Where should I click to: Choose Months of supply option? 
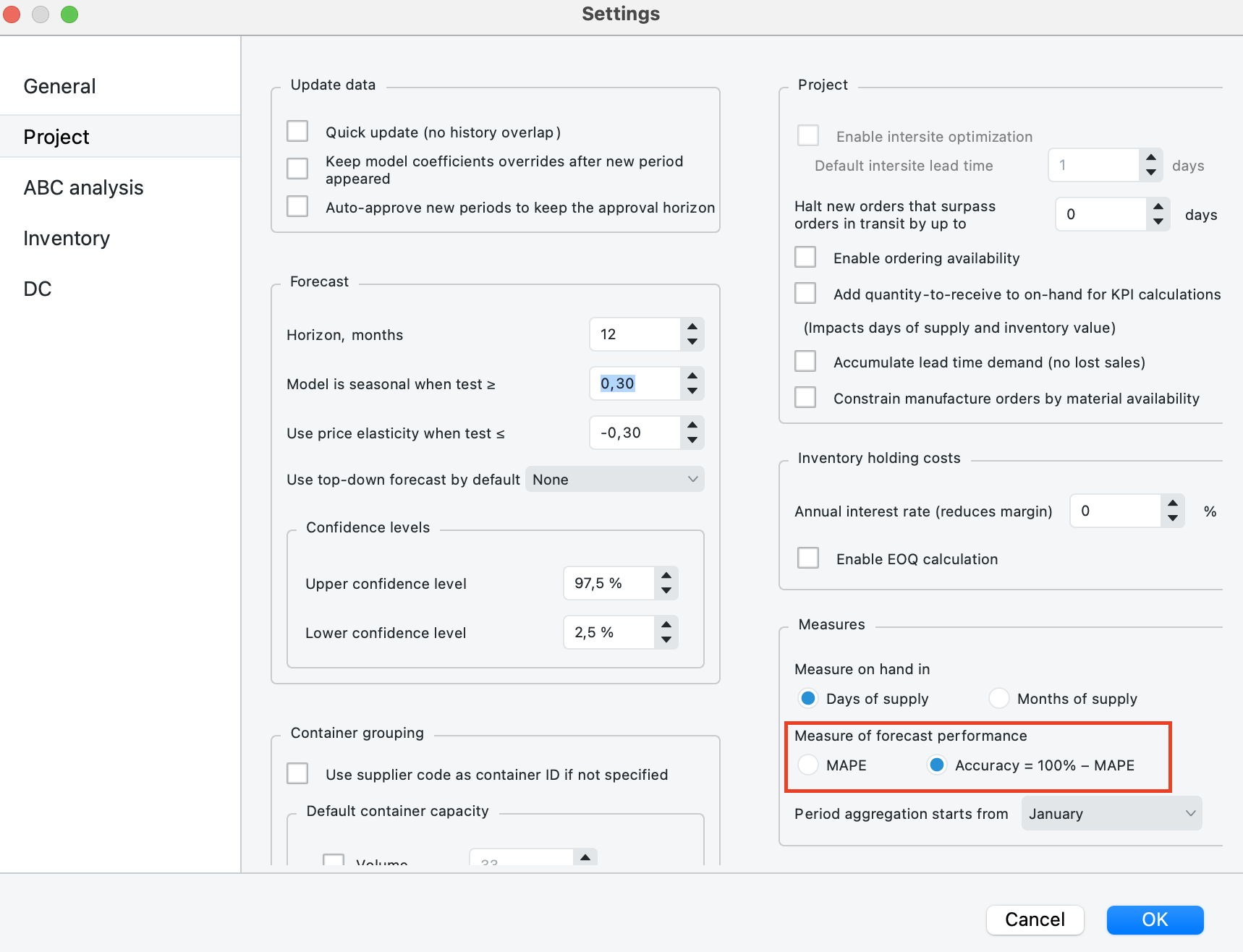click(999, 698)
